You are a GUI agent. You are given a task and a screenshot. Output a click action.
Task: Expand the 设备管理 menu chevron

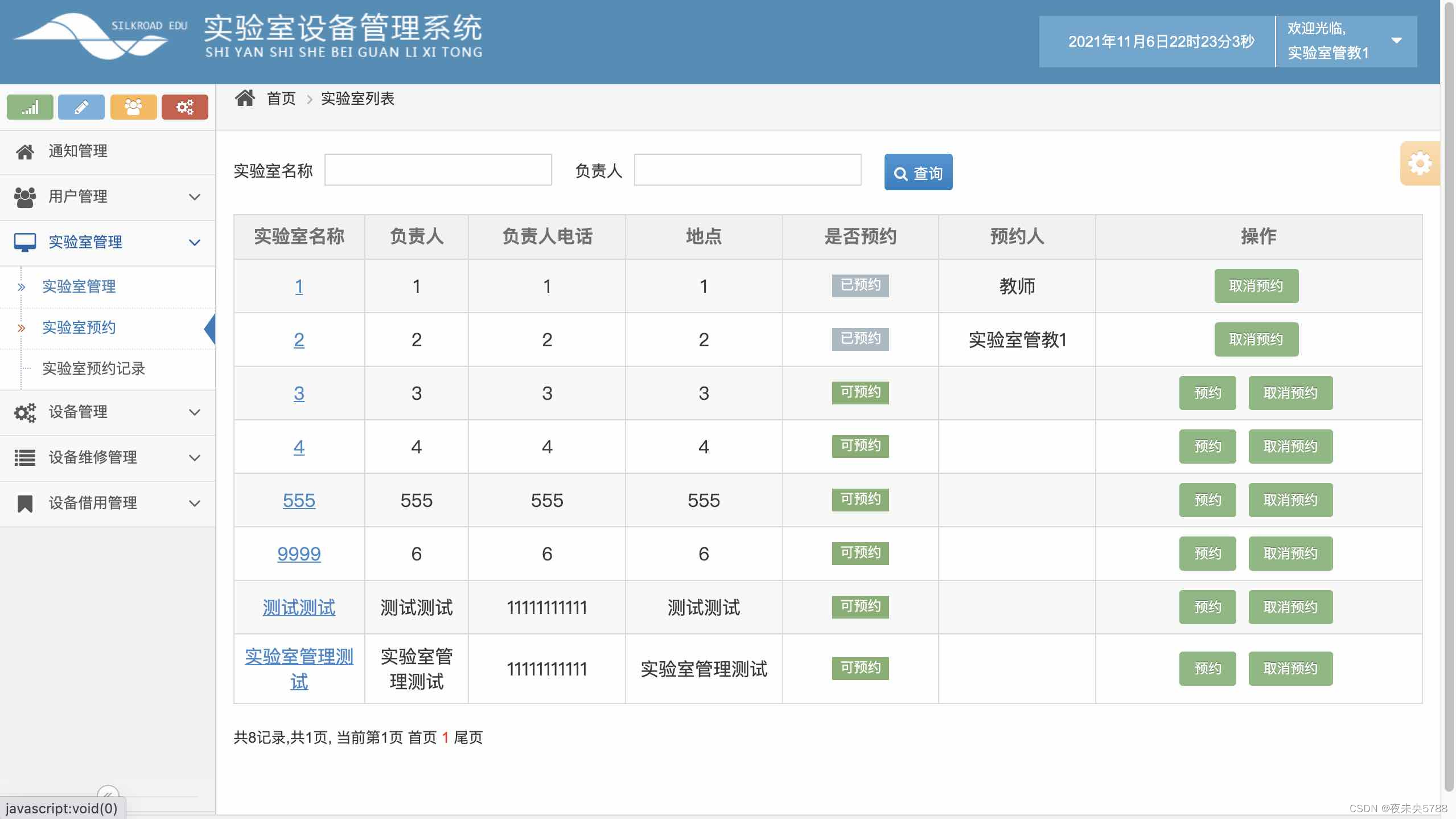pos(195,412)
